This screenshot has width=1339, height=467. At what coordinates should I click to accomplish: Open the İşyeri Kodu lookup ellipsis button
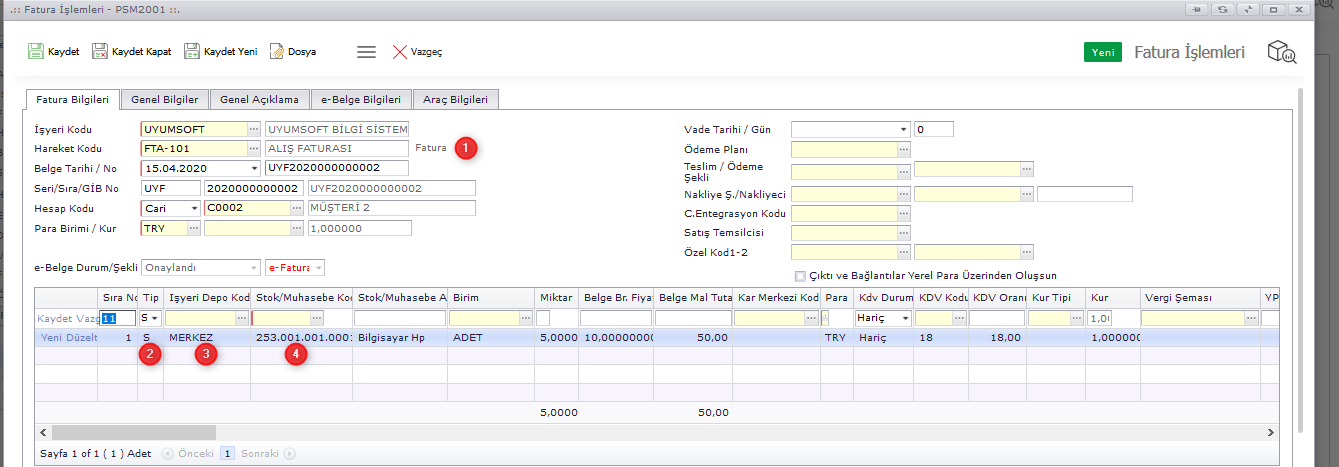click(254, 129)
